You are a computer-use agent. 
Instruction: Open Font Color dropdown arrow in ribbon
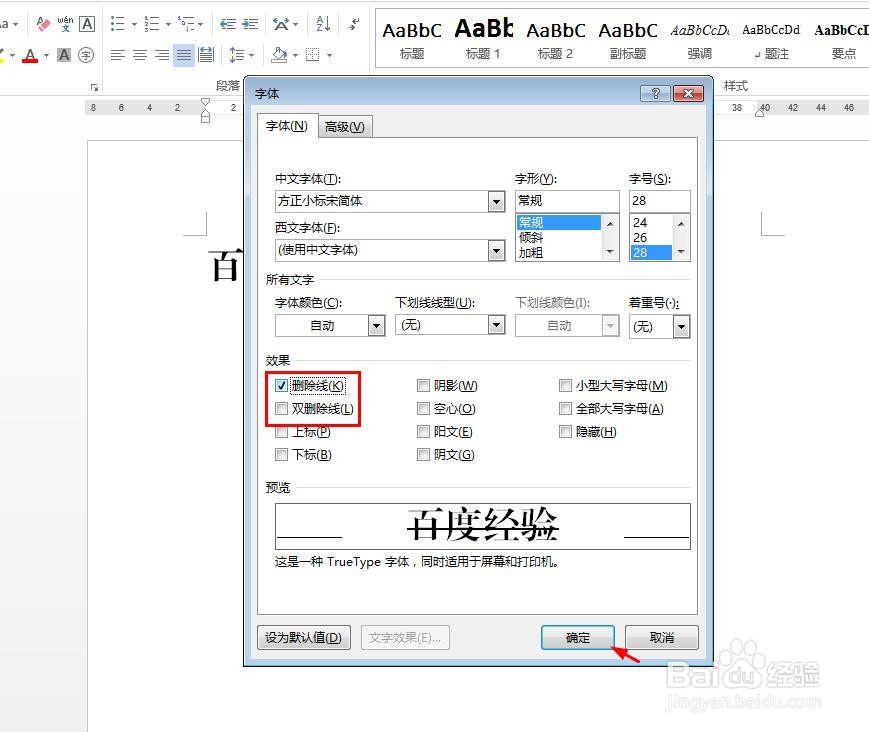tap(47, 55)
